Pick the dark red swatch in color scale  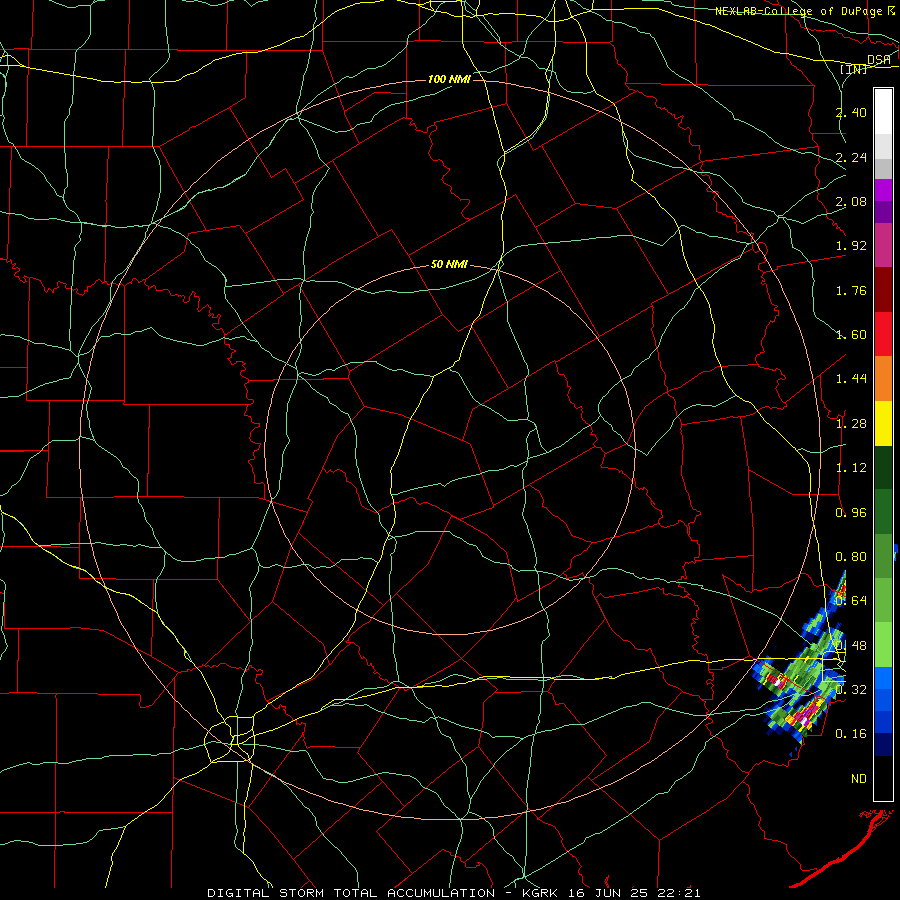883,290
